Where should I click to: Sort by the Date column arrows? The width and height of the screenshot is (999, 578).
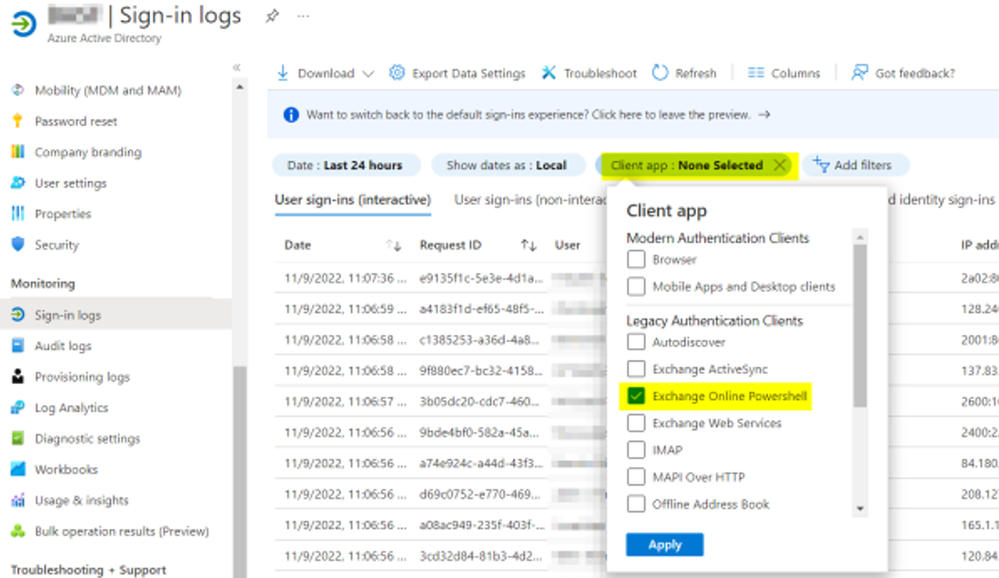point(394,245)
